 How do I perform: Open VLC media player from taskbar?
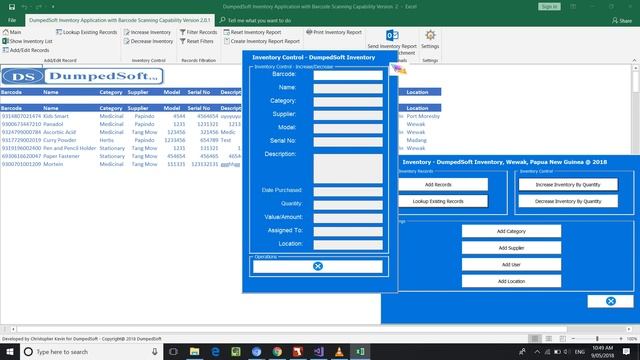point(339,351)
